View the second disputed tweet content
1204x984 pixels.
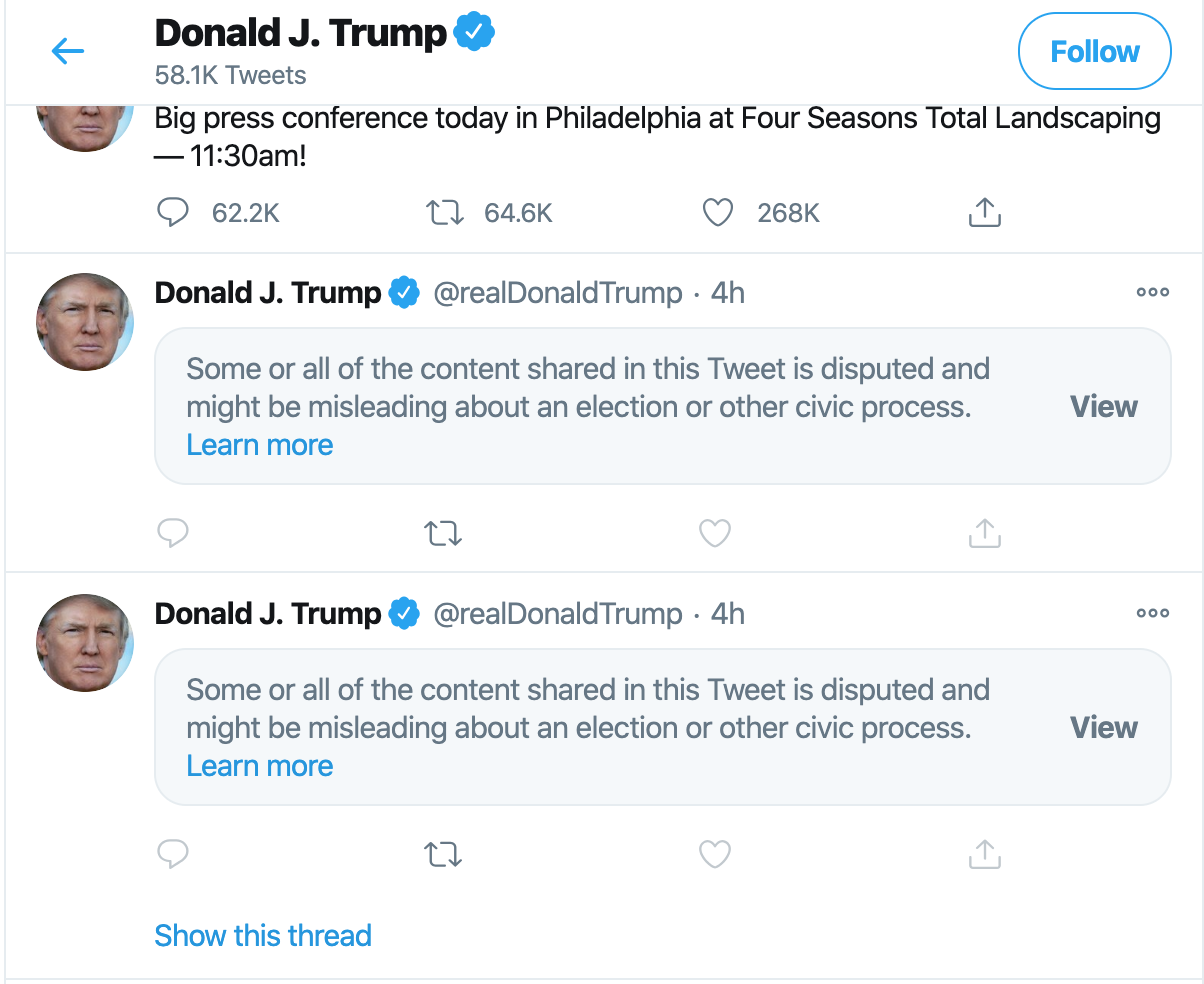pyautogui.click(x=1103, y=728)
